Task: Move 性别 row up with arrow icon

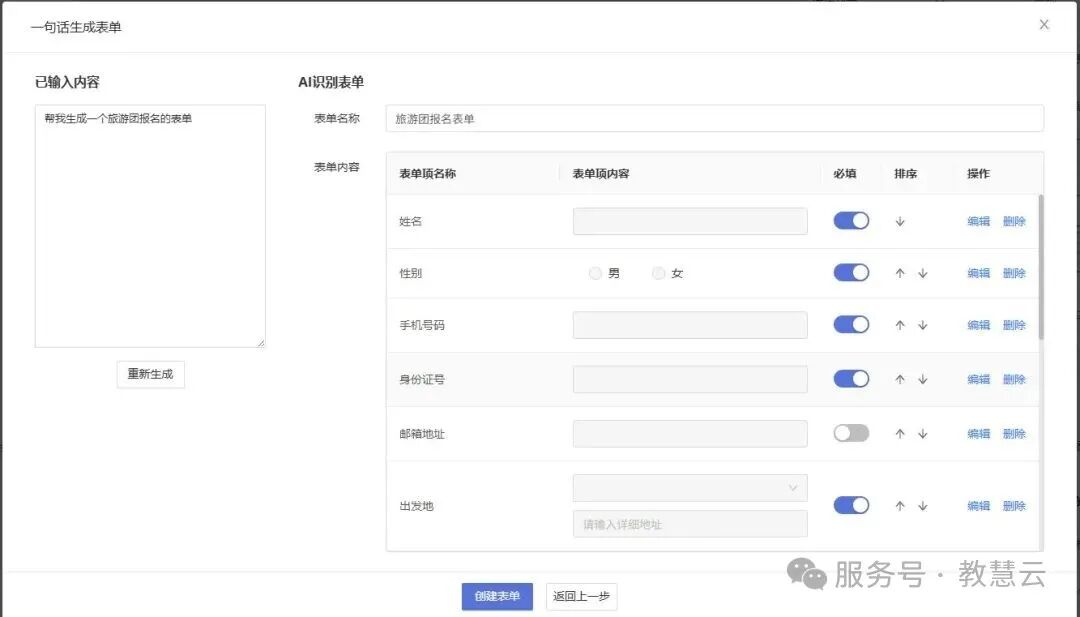Action: 900,273
